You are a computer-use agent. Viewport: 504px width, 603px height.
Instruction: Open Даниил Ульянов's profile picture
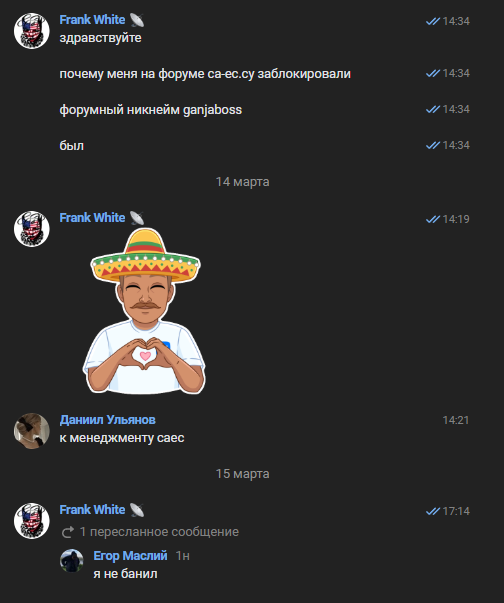pyautogui.click(x=32, y=431)
